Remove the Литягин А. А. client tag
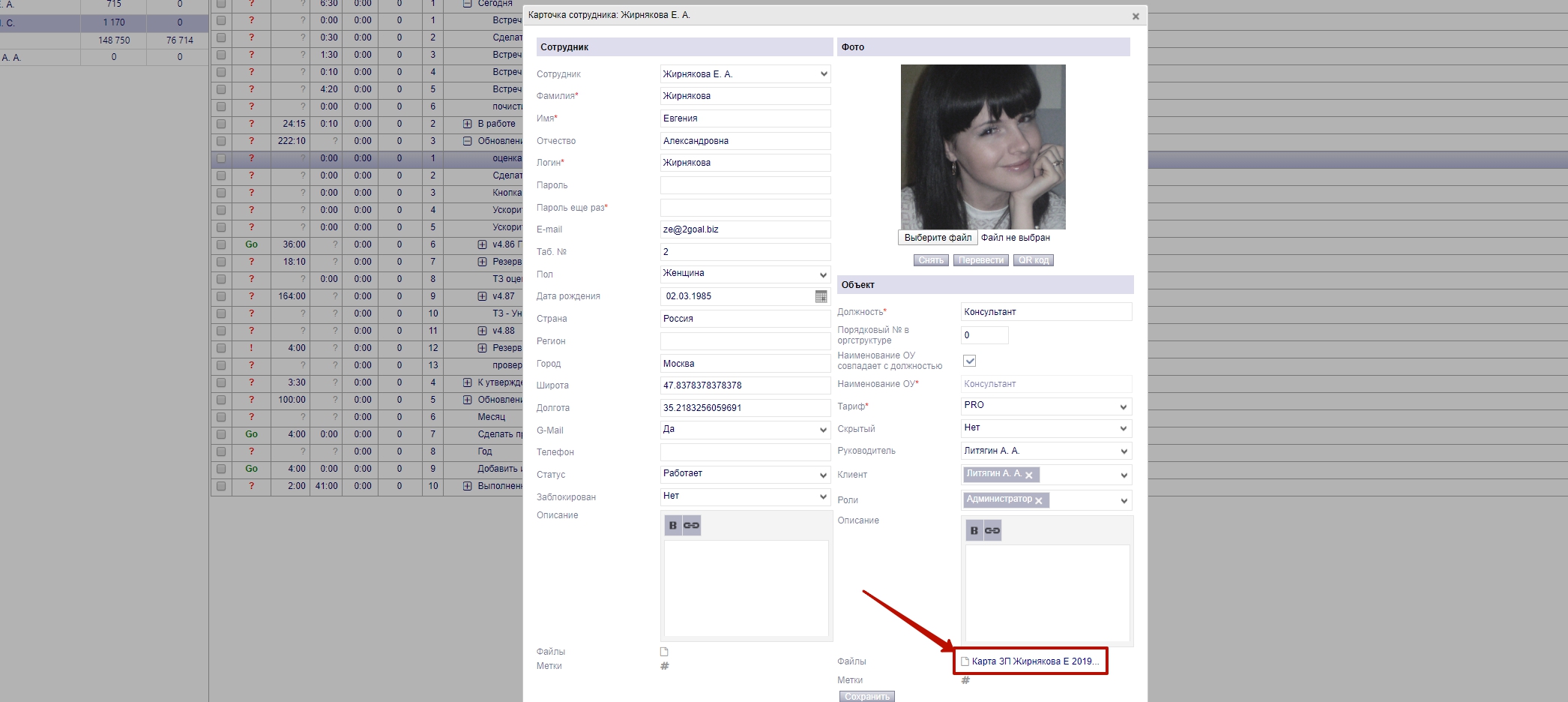The image size is (1568, 702). (x=1029, y=475)
